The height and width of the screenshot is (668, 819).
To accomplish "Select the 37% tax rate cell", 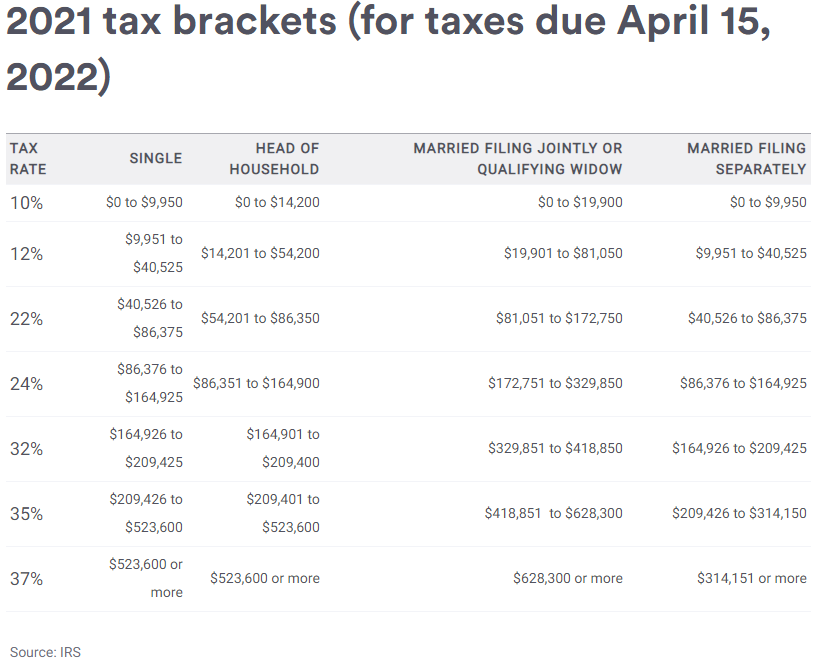I will (x=27, y=579).
